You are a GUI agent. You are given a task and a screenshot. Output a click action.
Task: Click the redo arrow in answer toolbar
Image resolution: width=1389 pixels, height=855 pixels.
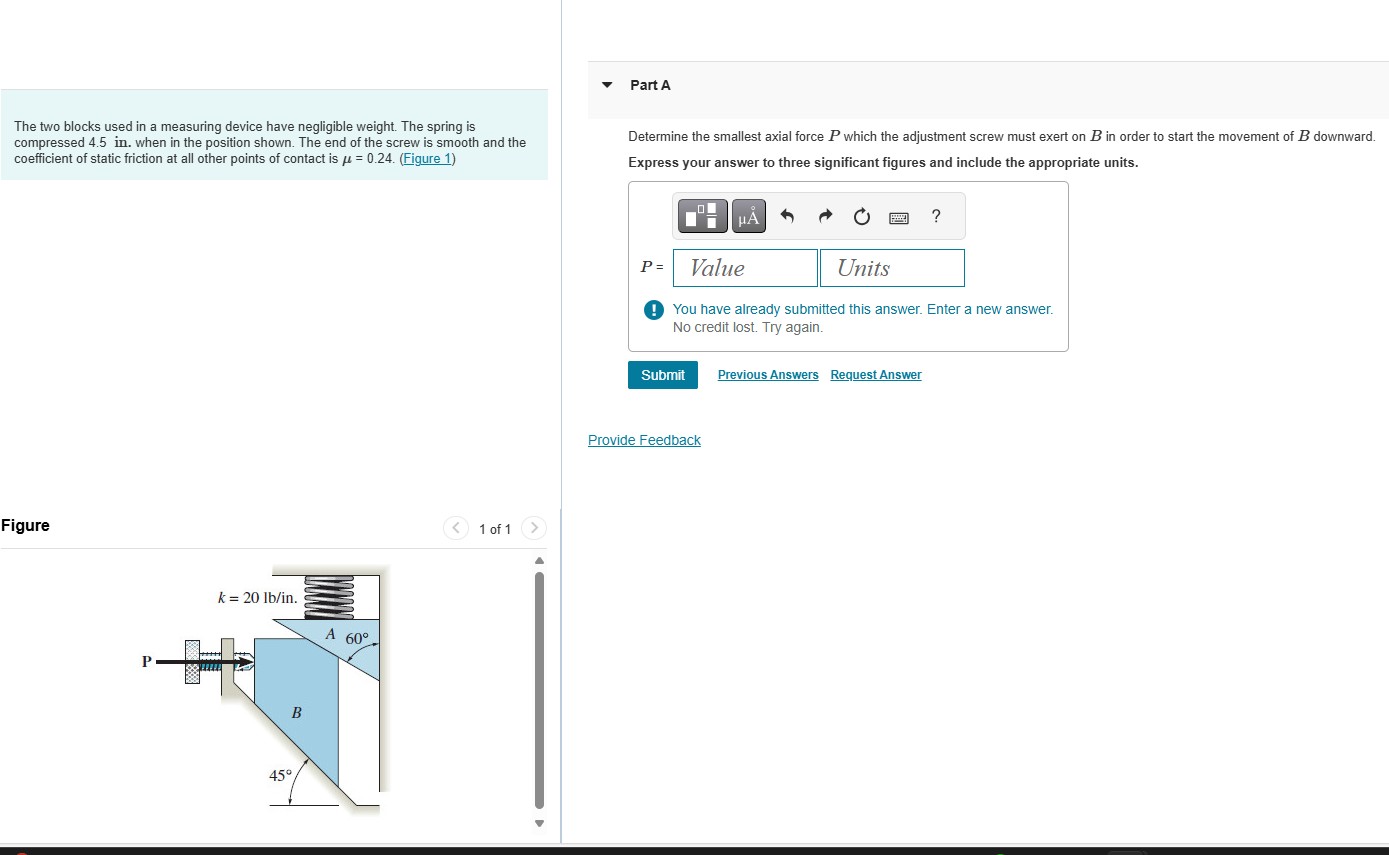coord(825,216)
